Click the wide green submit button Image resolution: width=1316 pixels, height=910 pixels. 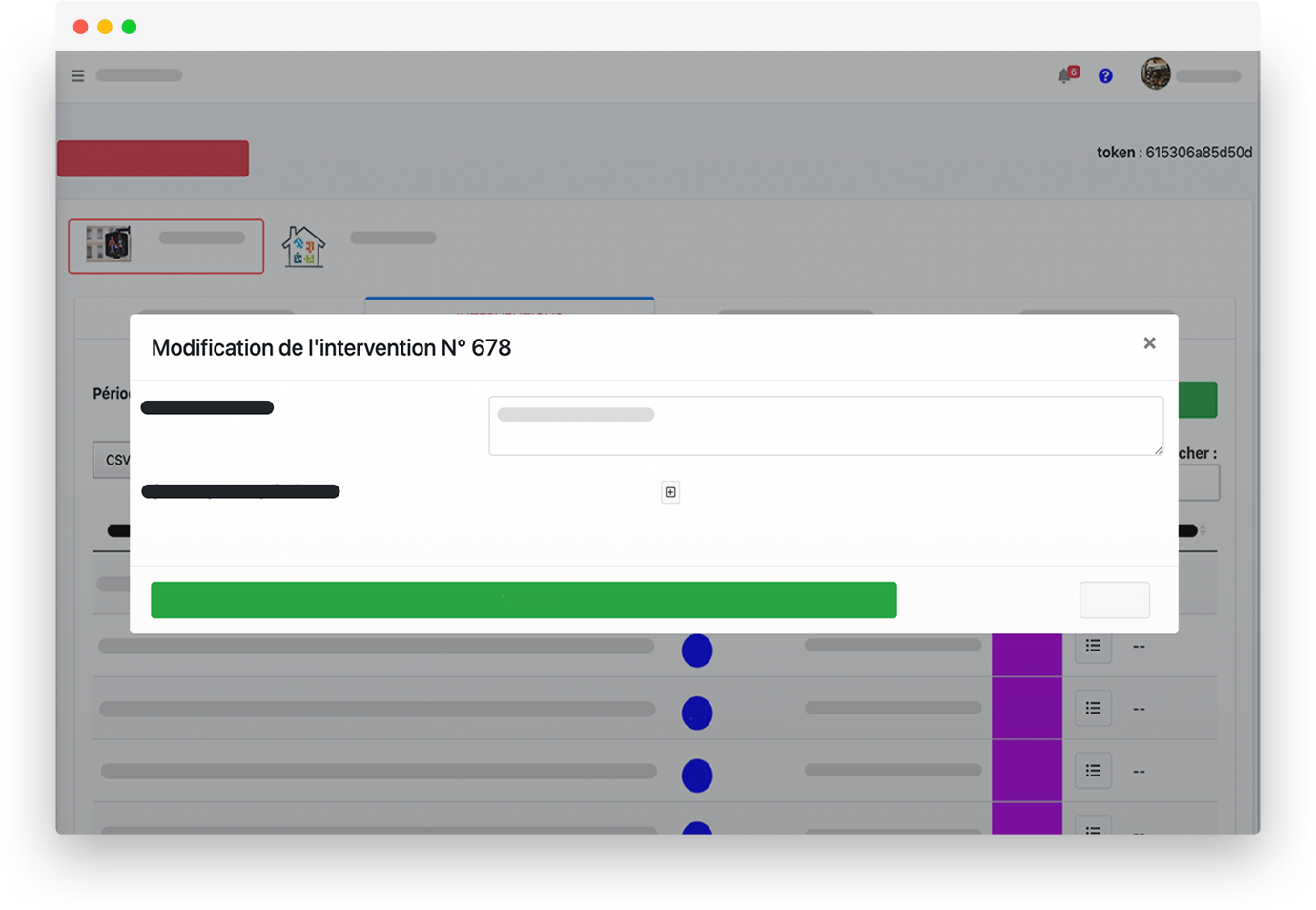coord(524,600)
